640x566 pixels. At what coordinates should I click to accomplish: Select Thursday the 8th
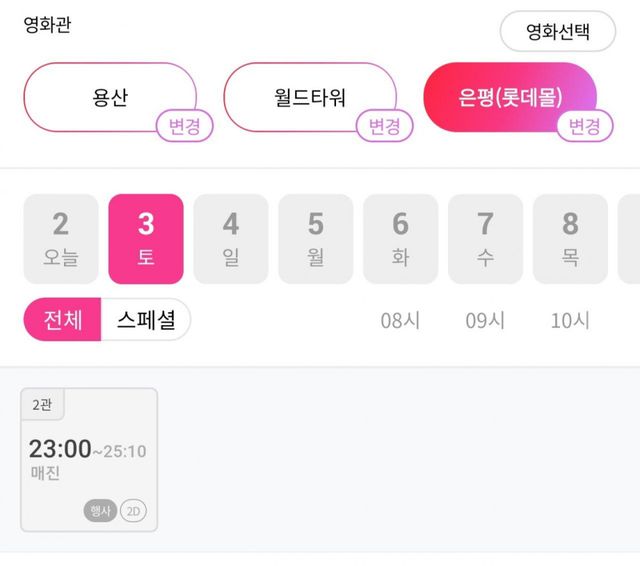571,239
